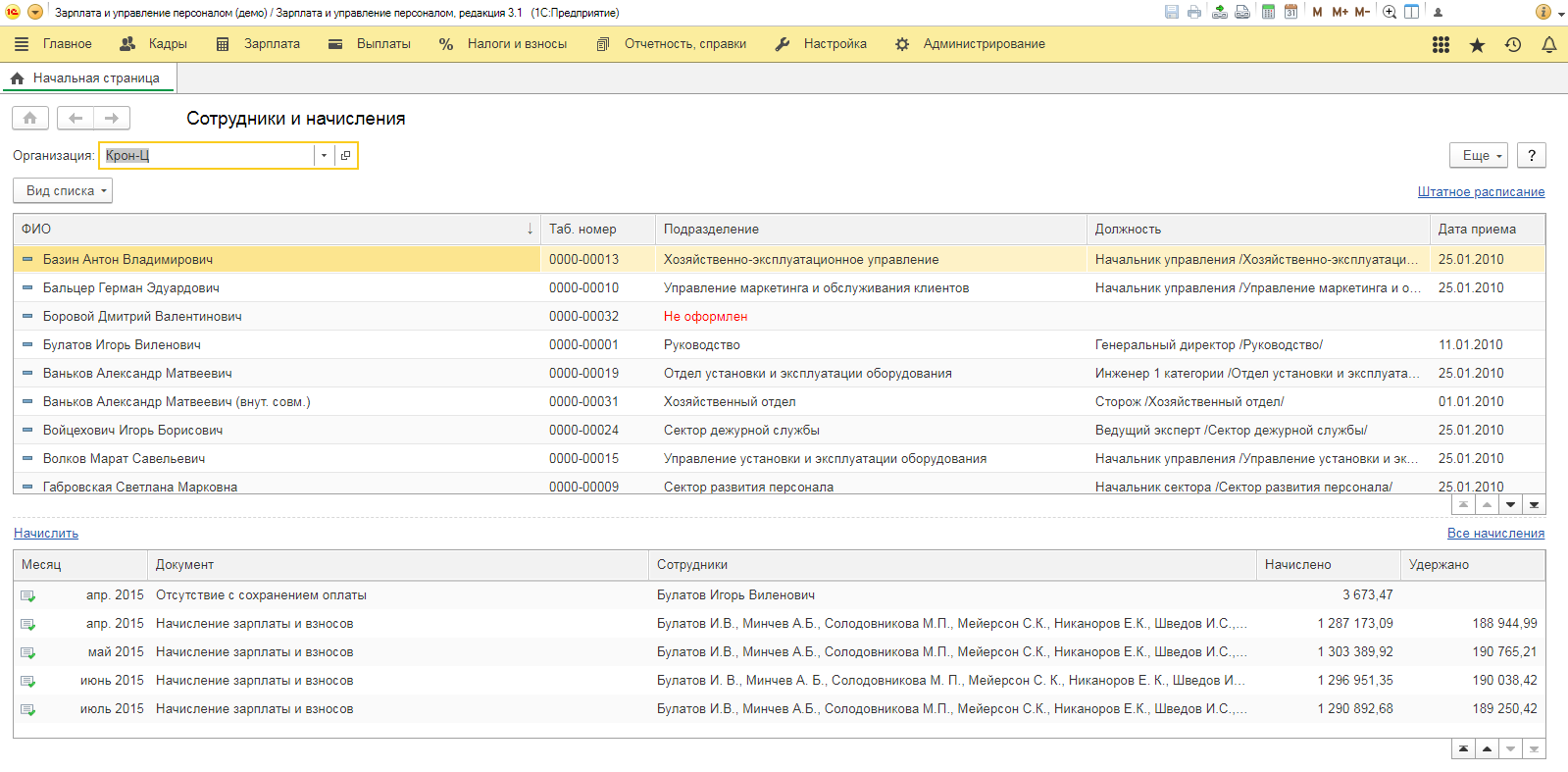Open the program info icon
Screen dimensions: 1568x772
[x=1543, y=12]
